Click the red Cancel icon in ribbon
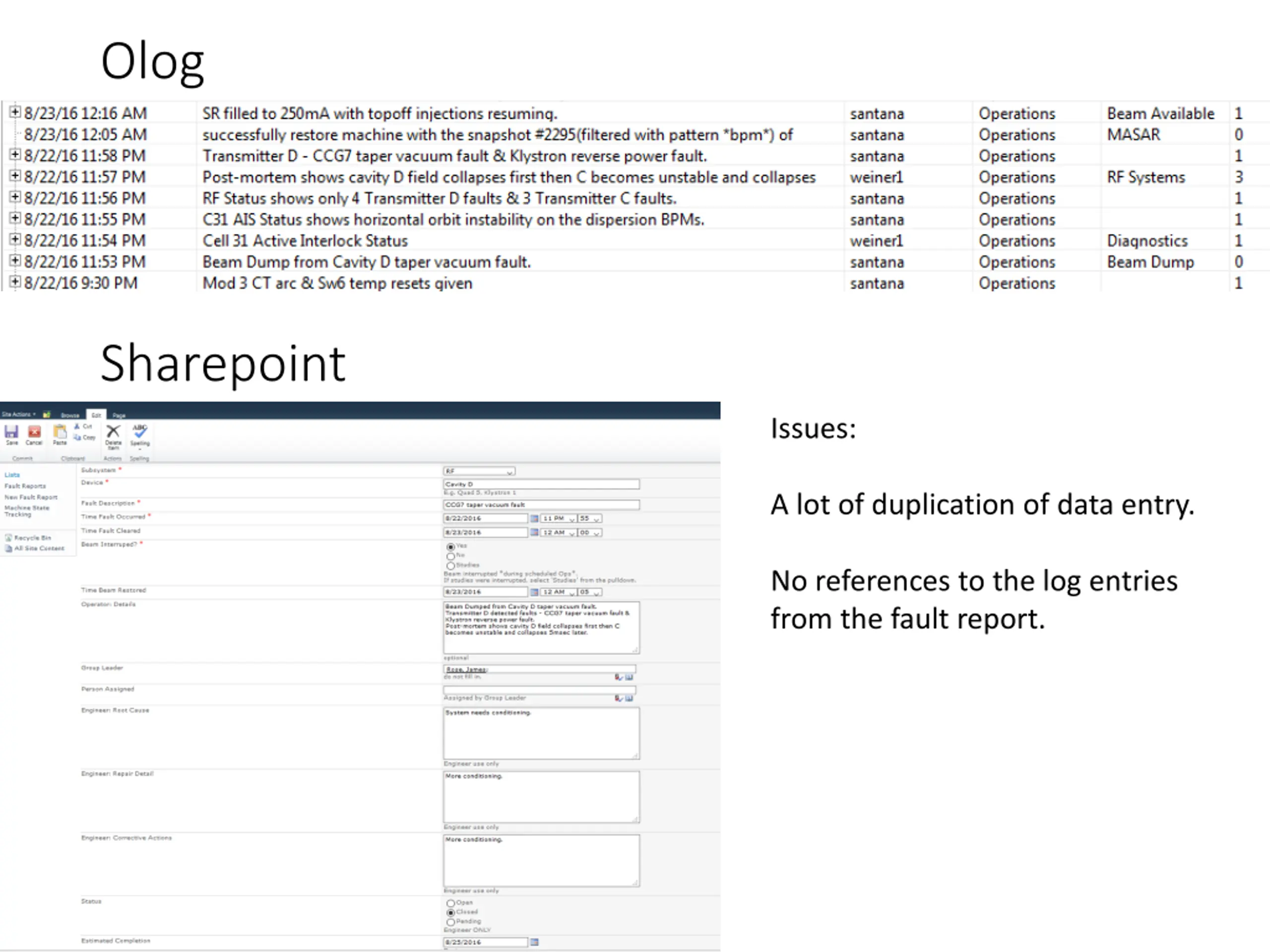 pos(34,431)
